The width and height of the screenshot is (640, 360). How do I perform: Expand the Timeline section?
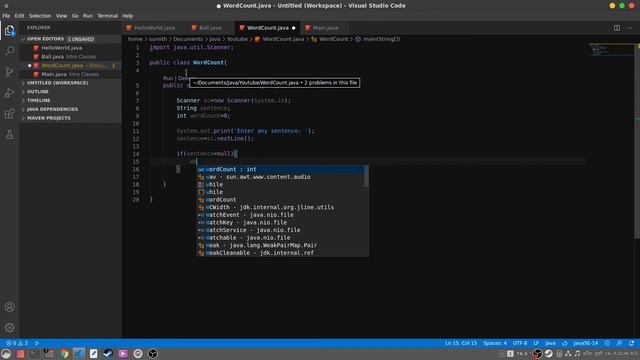39,100
